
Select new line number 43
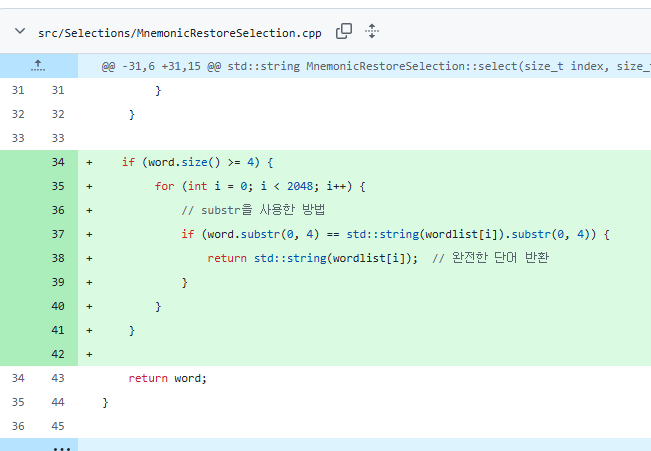click(58, 378)
